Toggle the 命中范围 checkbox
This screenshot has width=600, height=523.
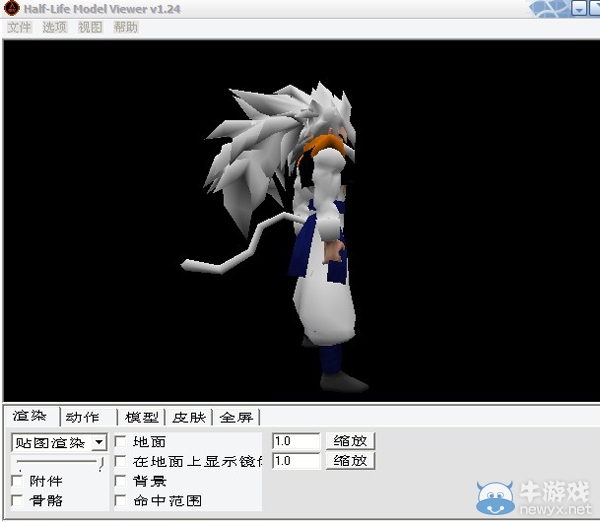pos(120,500)
